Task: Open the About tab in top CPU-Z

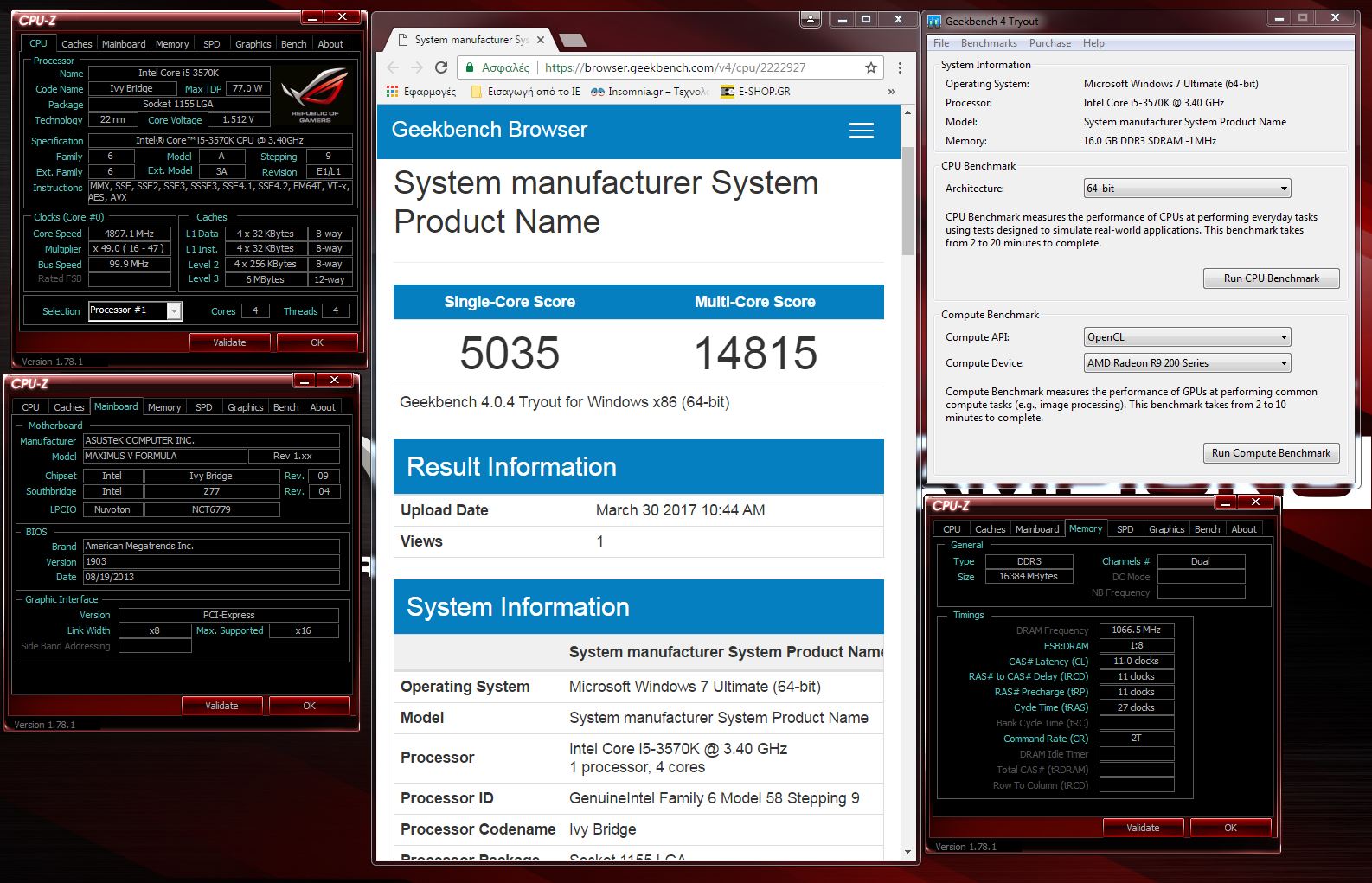Action: pyautogui.click(x=330, y=44)
